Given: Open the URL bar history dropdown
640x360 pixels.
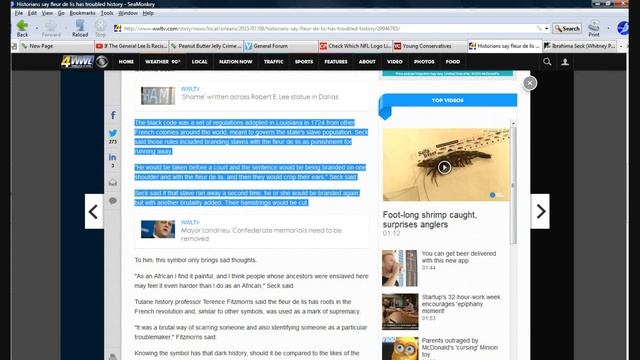Looking at the screenshot, I should pyautogui.click(x=547, y=29).
